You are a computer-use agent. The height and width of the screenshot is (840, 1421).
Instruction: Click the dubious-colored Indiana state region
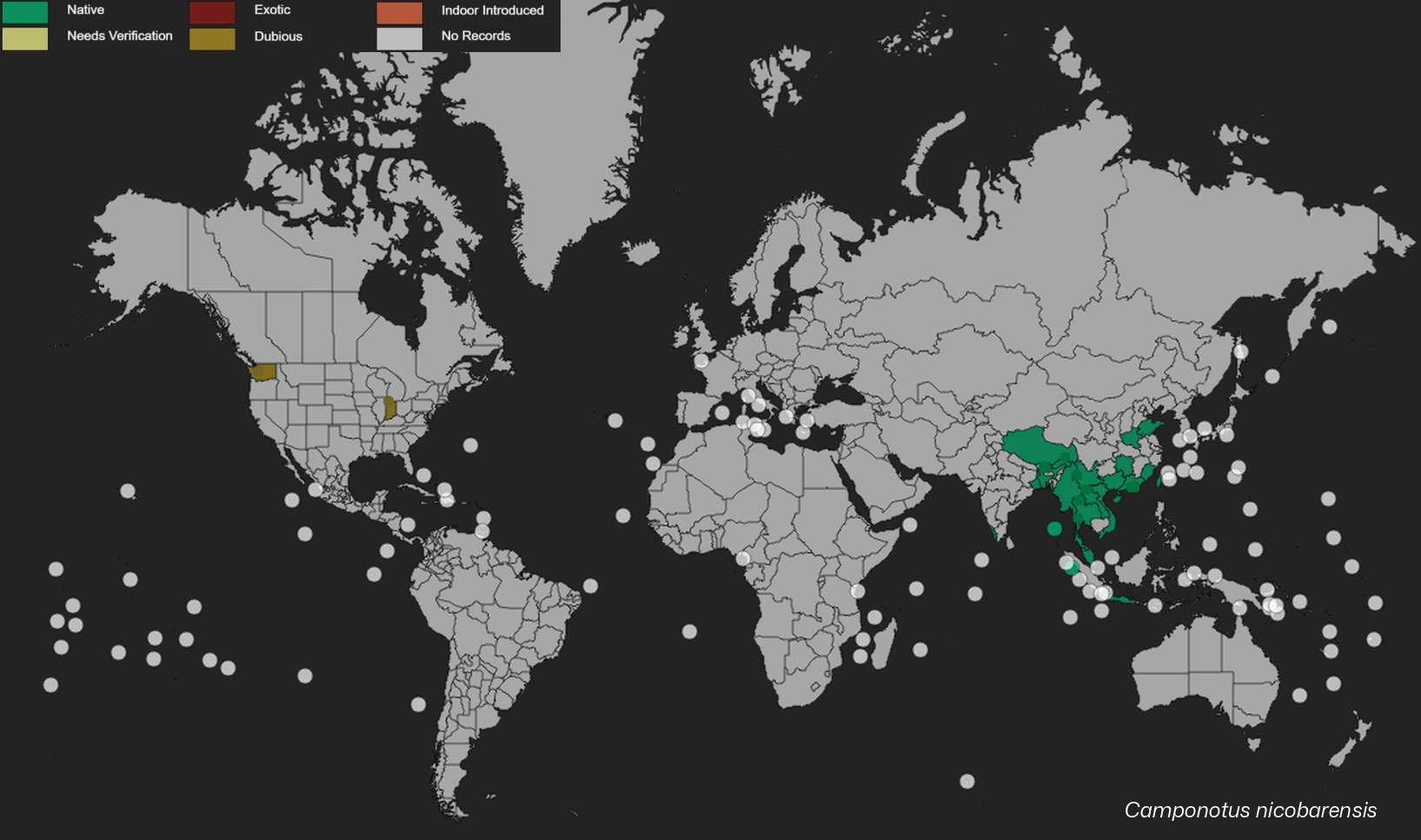click(x=390, y=407)
